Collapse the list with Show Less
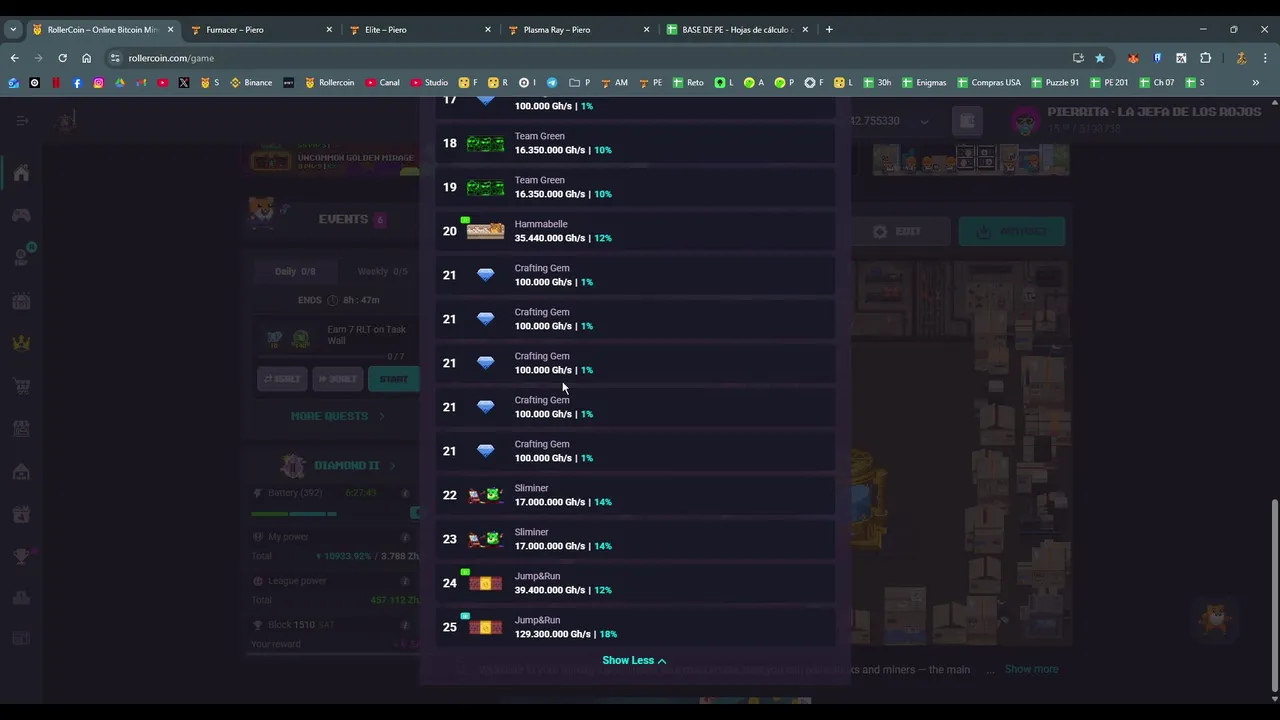The height and width of the screenshot is (720, 1280). 634,660
